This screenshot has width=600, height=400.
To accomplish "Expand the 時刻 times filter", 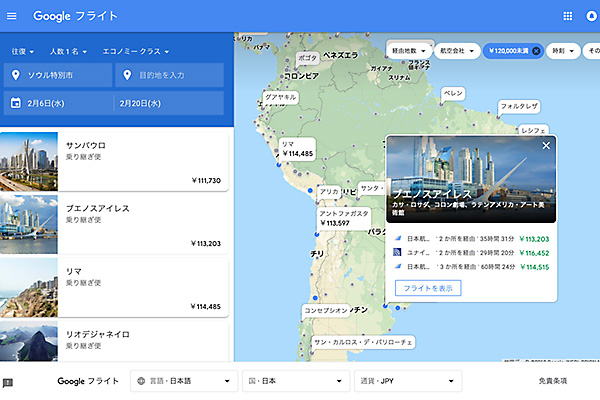I will pyautogui.click(x=563, y=51).
